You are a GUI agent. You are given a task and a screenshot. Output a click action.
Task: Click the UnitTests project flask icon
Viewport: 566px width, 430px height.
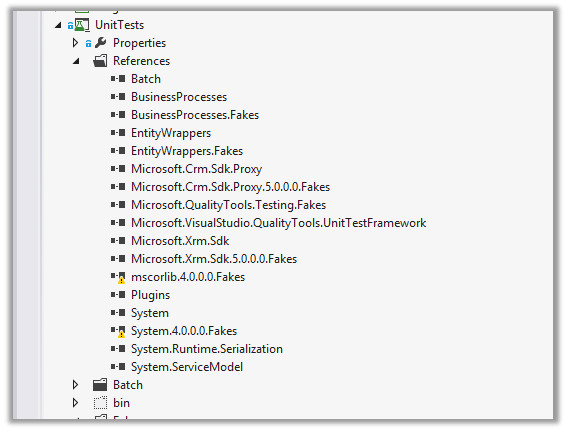pyautogui.click(x=82, y=25)
